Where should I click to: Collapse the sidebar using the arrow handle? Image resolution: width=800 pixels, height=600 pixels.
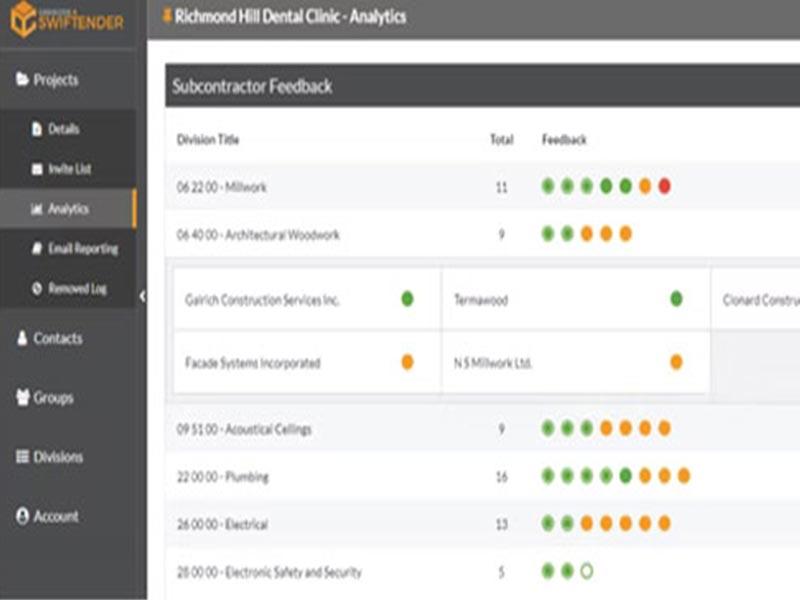[142, 296]
